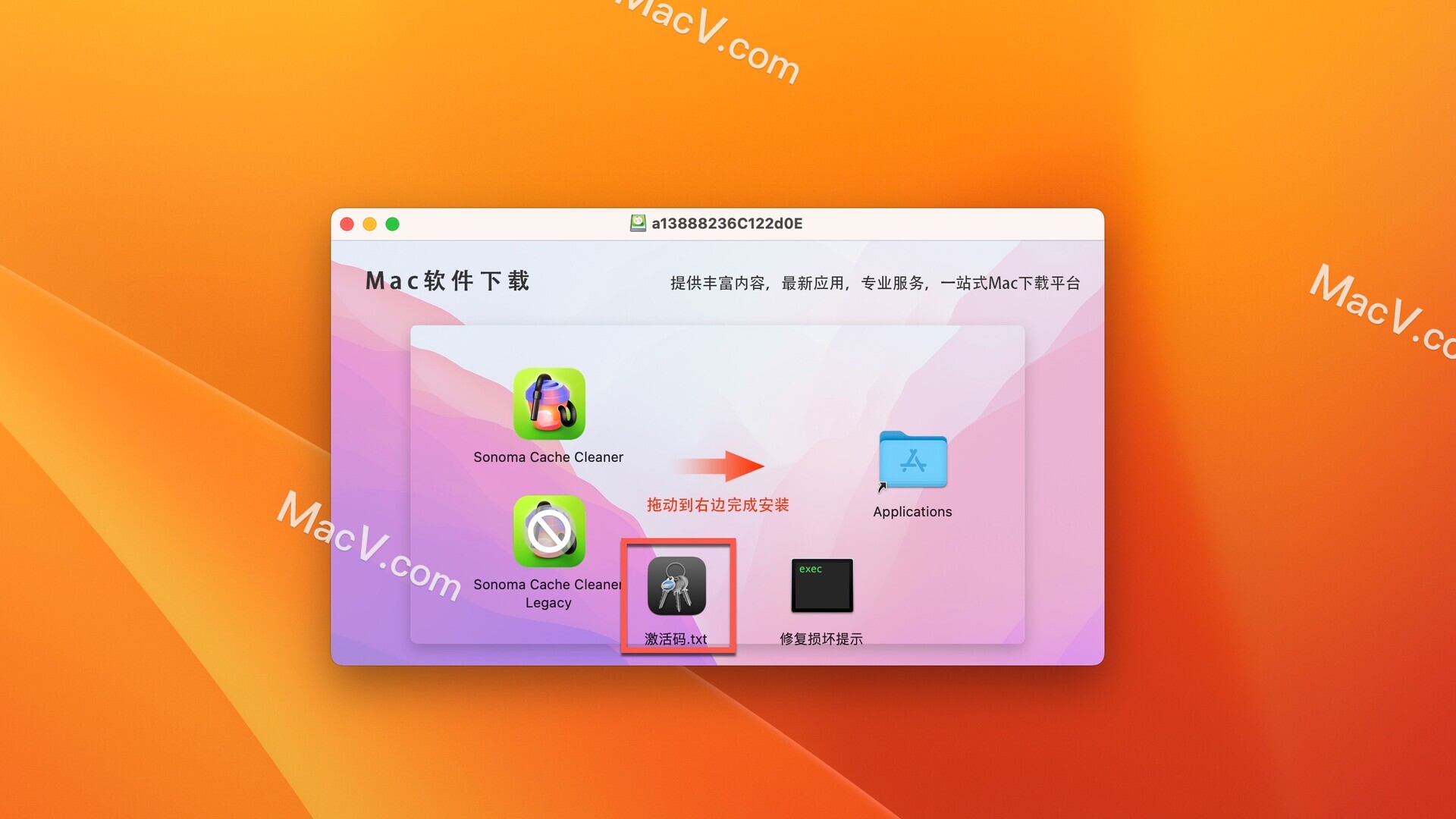
Task: Open Applications folder
Action: 912,463
